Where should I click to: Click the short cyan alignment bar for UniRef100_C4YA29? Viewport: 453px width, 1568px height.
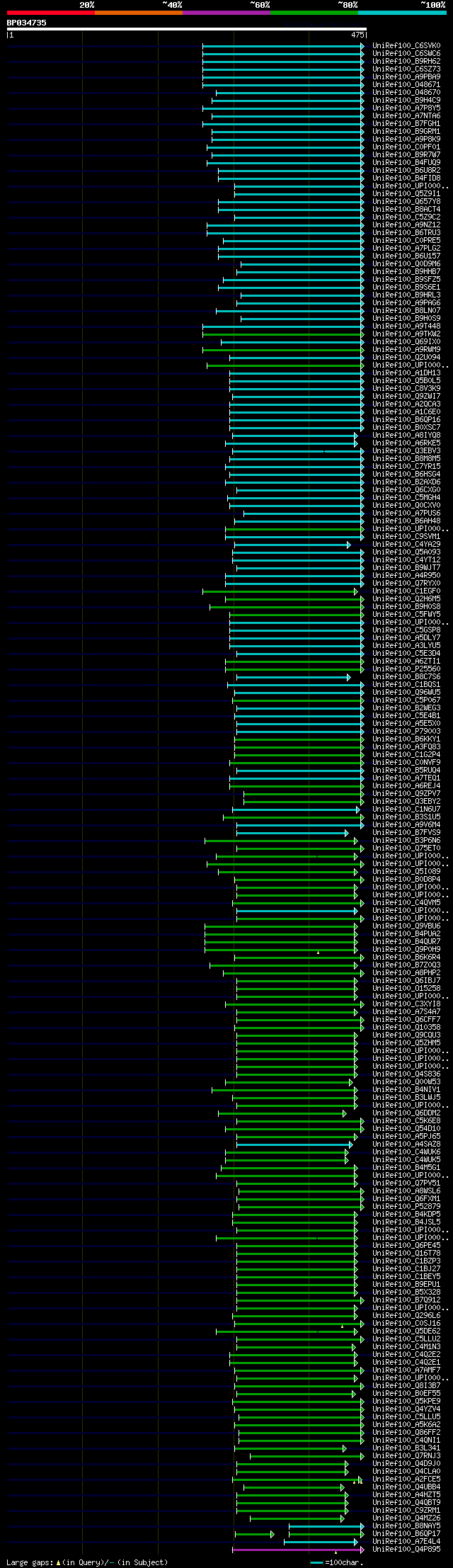(x=292, y=545)
